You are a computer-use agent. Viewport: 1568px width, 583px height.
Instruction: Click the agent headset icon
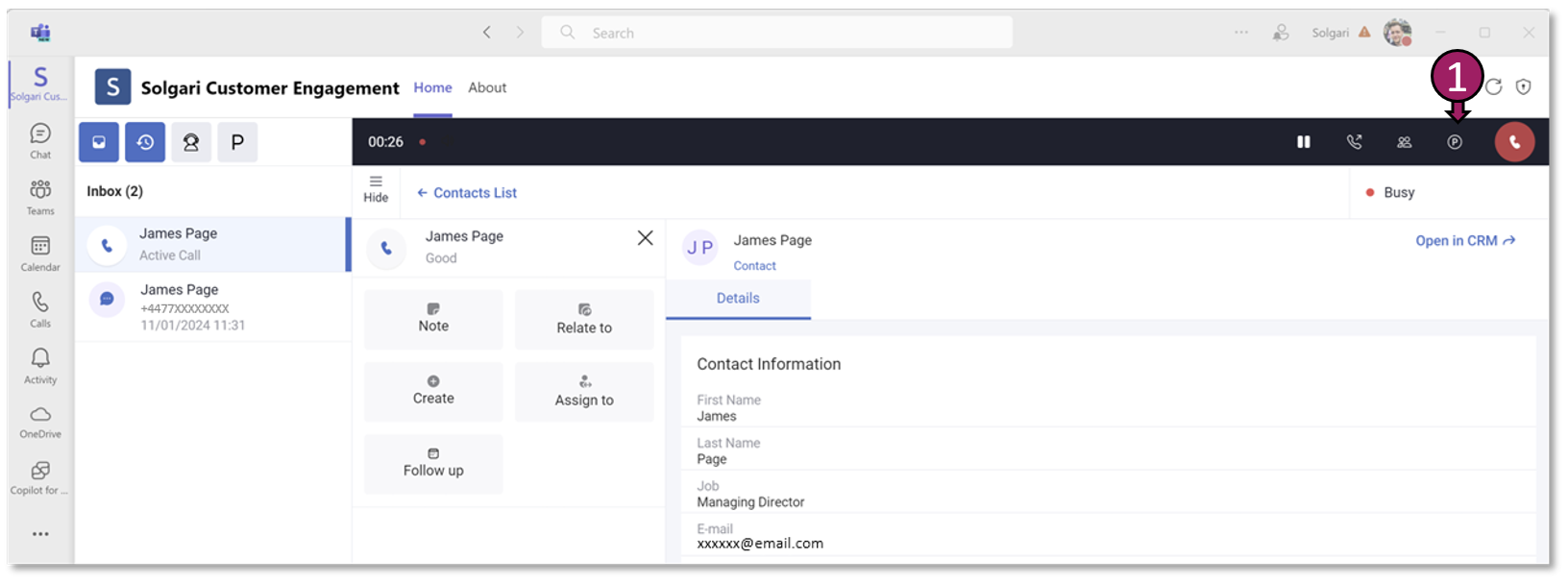(x=191, y=142)
